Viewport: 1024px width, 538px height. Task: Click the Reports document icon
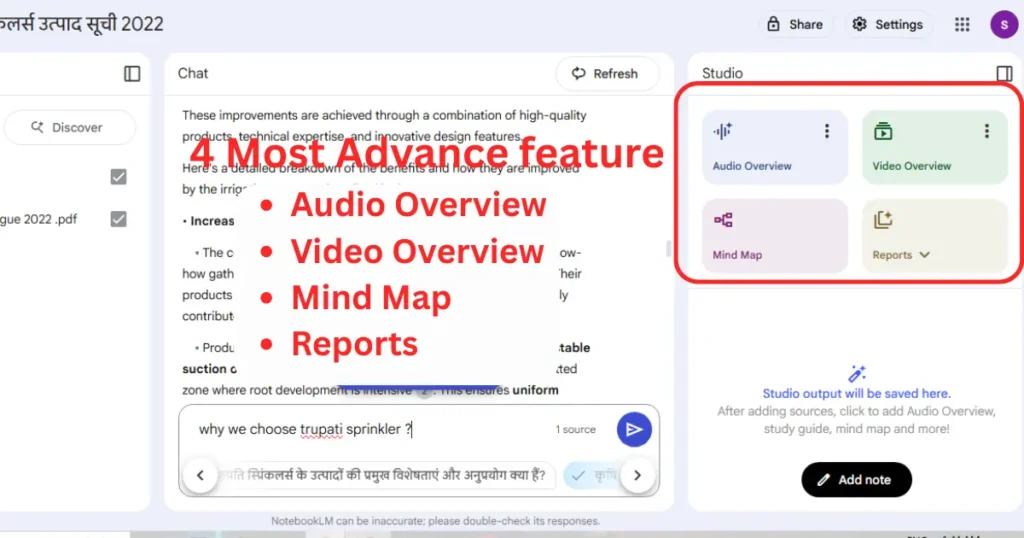pos(883,220)
